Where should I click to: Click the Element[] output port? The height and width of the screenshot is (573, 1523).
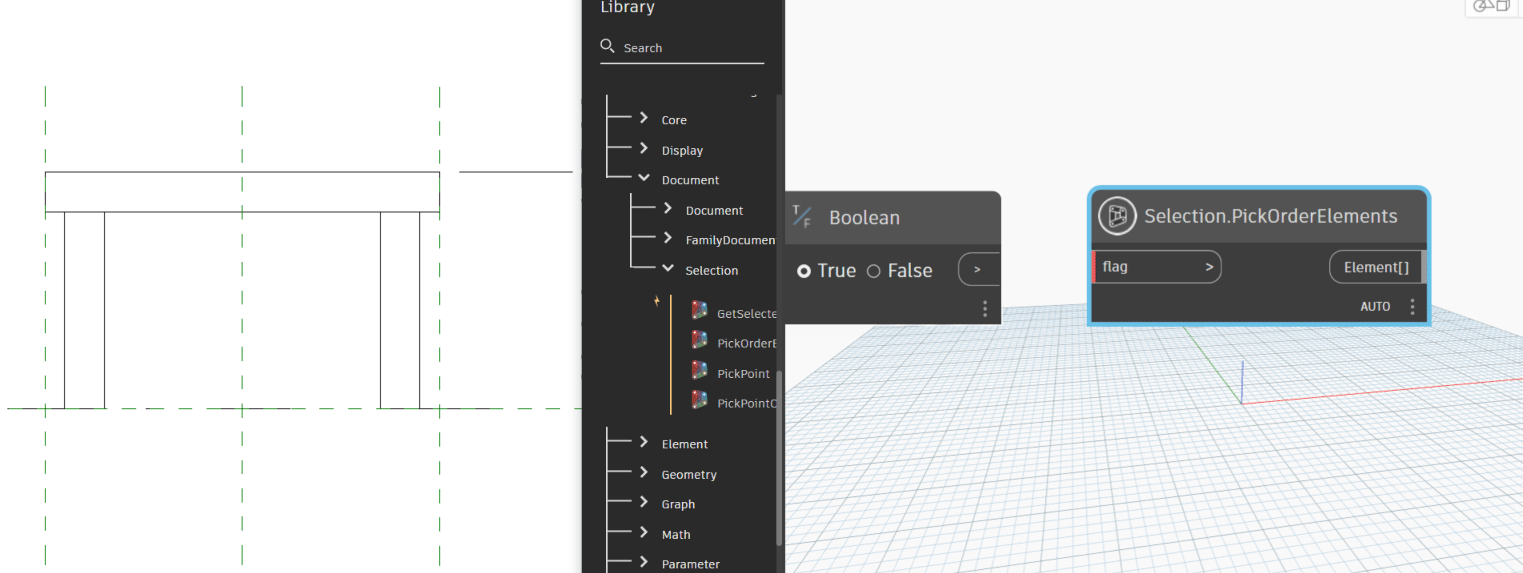click(1375, 267)
